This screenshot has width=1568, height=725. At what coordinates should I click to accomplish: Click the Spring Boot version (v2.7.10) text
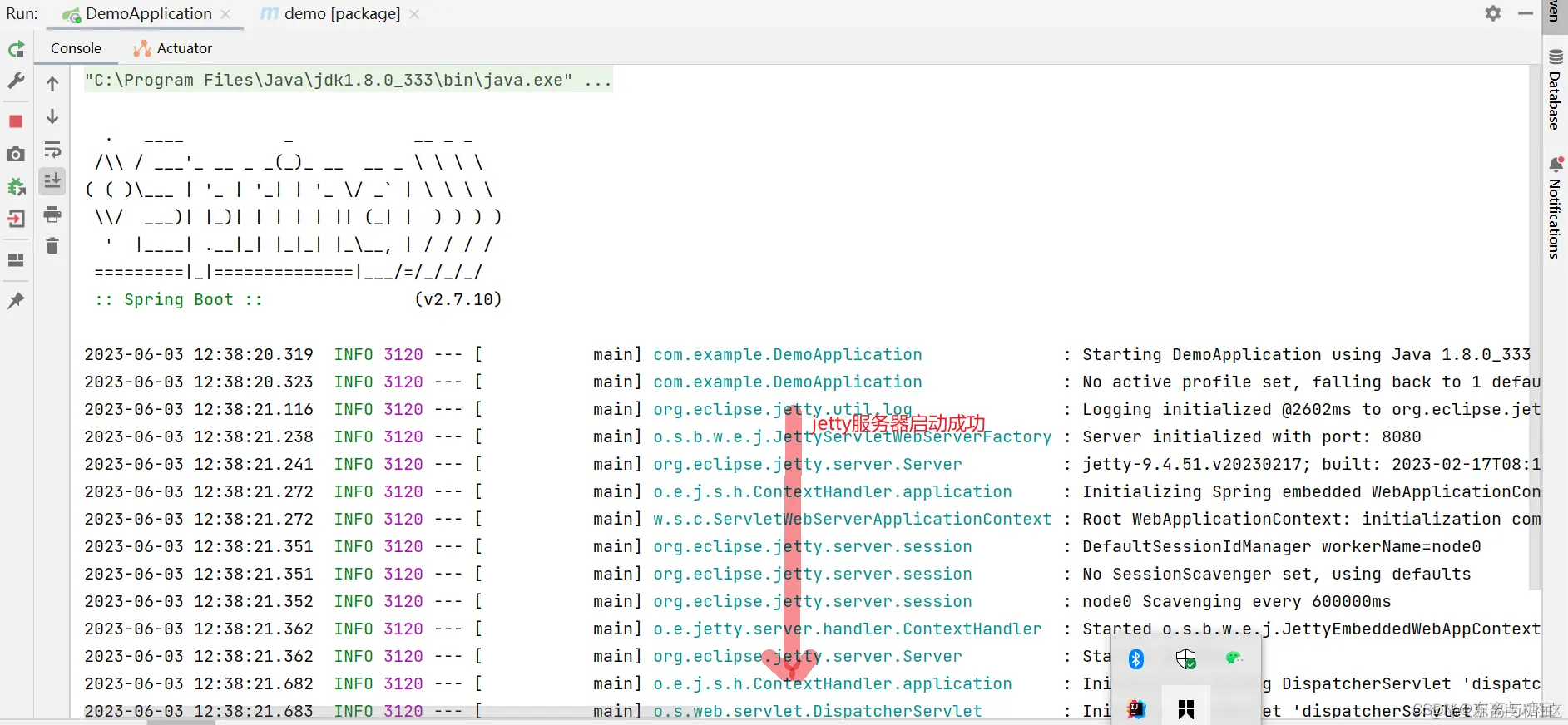(458, 299)
